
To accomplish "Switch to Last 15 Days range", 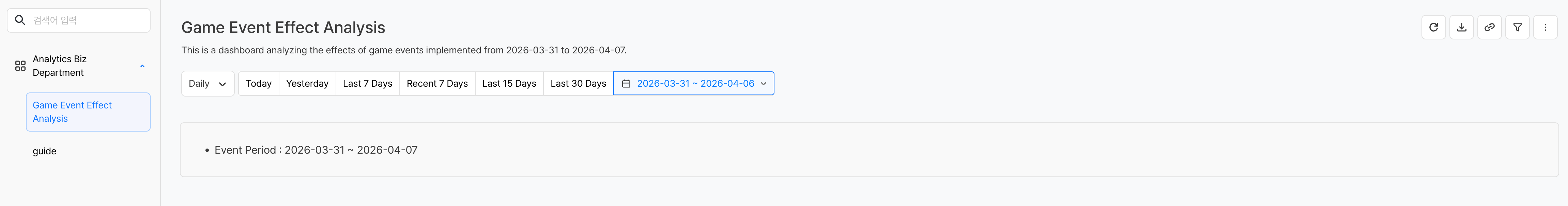I will (x=509, y=84).
